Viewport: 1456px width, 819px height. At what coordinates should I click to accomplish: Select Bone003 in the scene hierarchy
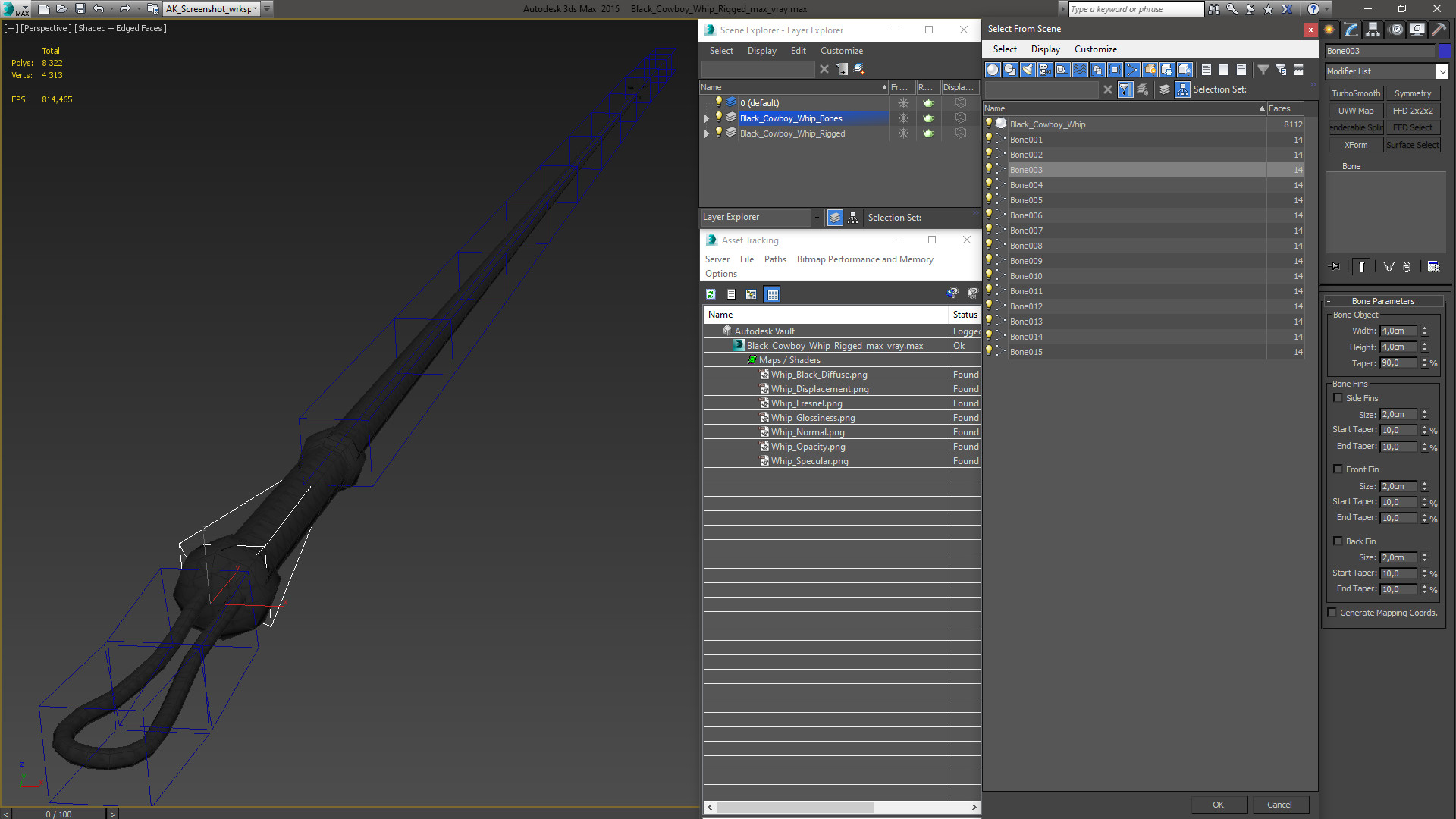[1026, 169]
